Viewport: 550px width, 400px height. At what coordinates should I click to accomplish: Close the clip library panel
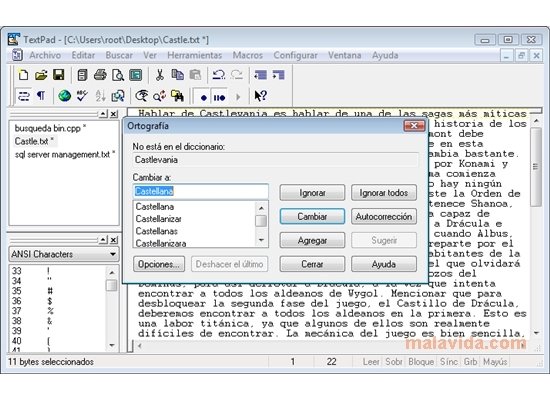pos(114,240)
